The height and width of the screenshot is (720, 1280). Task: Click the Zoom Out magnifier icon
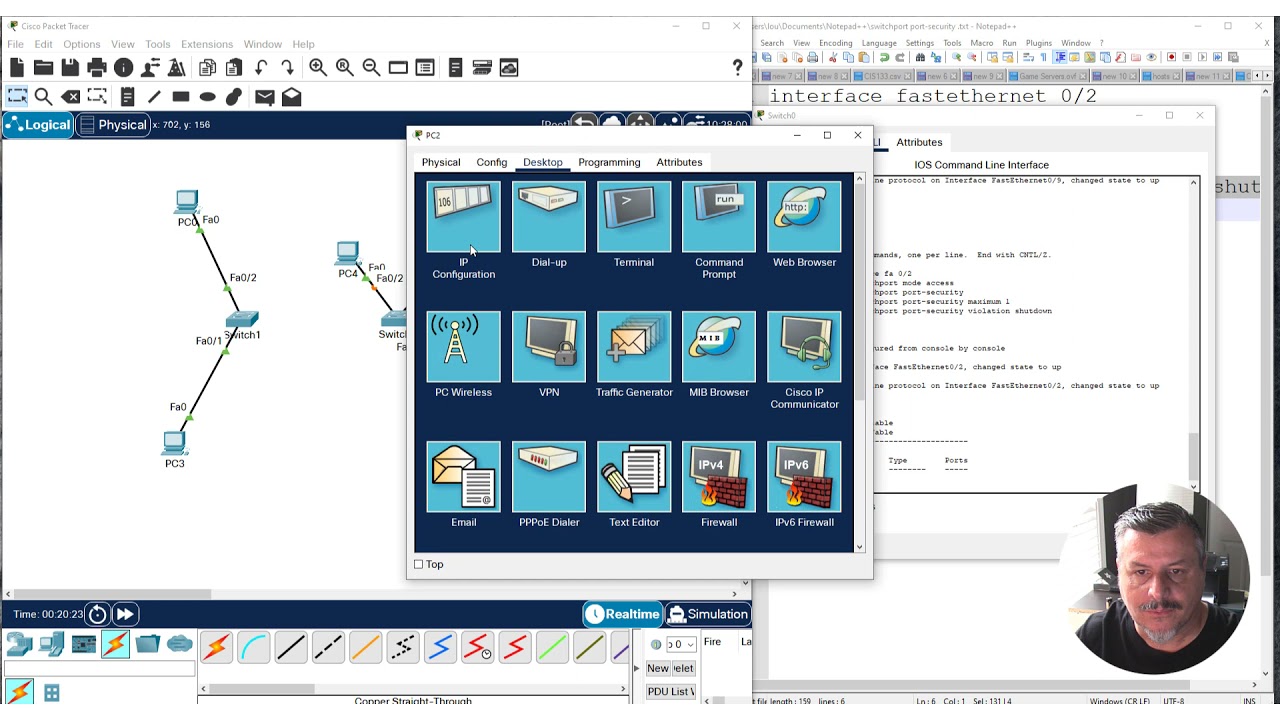tap(371, 68)
